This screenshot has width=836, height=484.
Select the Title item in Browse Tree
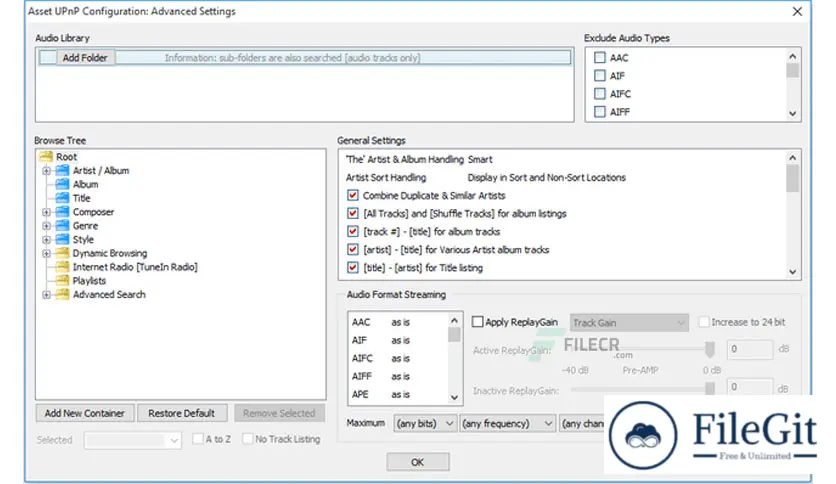coord(81,198)
